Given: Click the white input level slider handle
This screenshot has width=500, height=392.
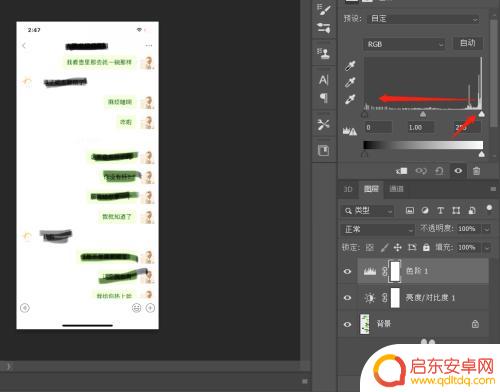Looking at the screenshot, I should tap(481, 114).
